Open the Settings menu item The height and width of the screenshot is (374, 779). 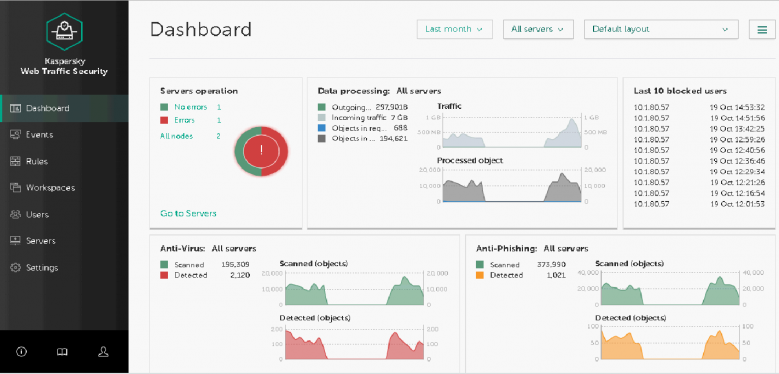tap(64, 268)
